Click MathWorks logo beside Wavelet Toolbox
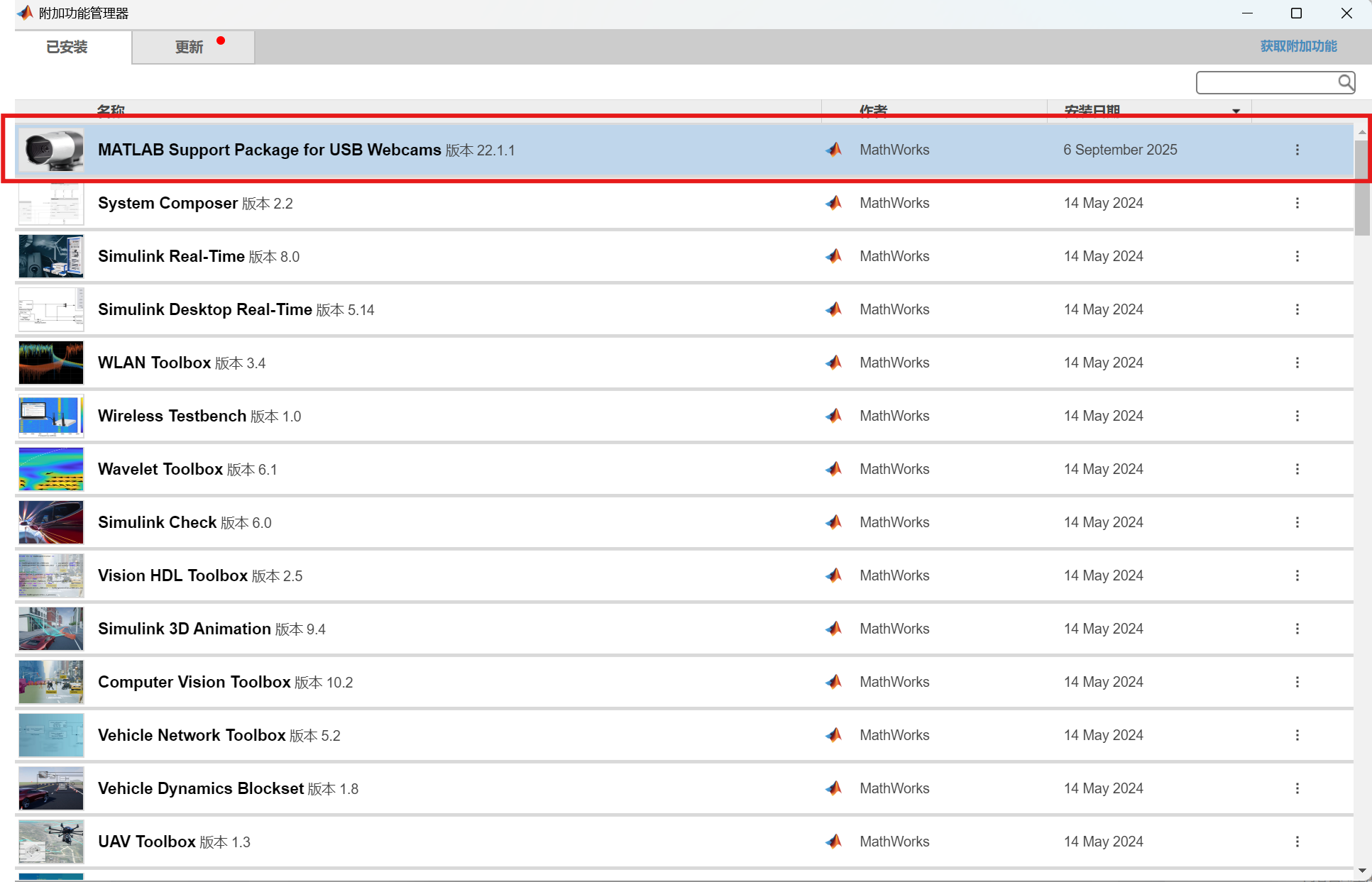Viewport: 1372px width, 882px height. 834,469
